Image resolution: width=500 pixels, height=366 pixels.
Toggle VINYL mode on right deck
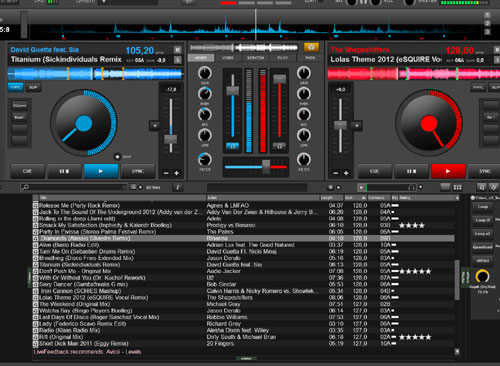478,87
